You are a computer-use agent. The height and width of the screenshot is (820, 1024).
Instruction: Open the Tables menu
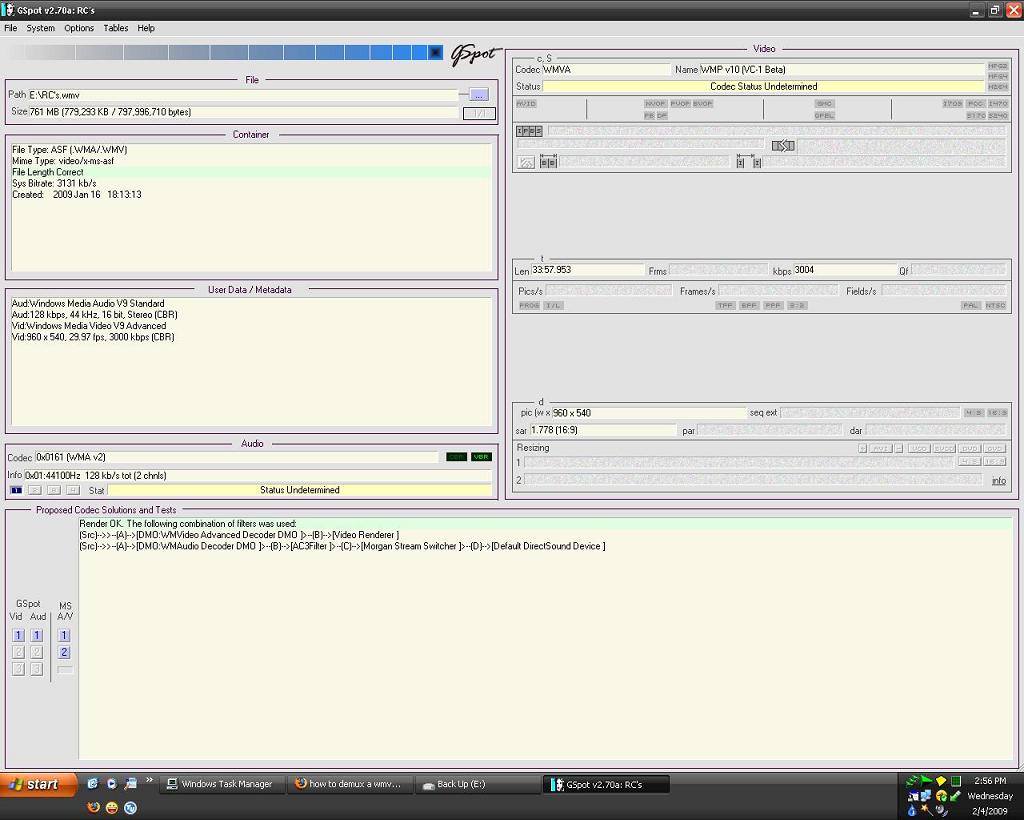116,28
